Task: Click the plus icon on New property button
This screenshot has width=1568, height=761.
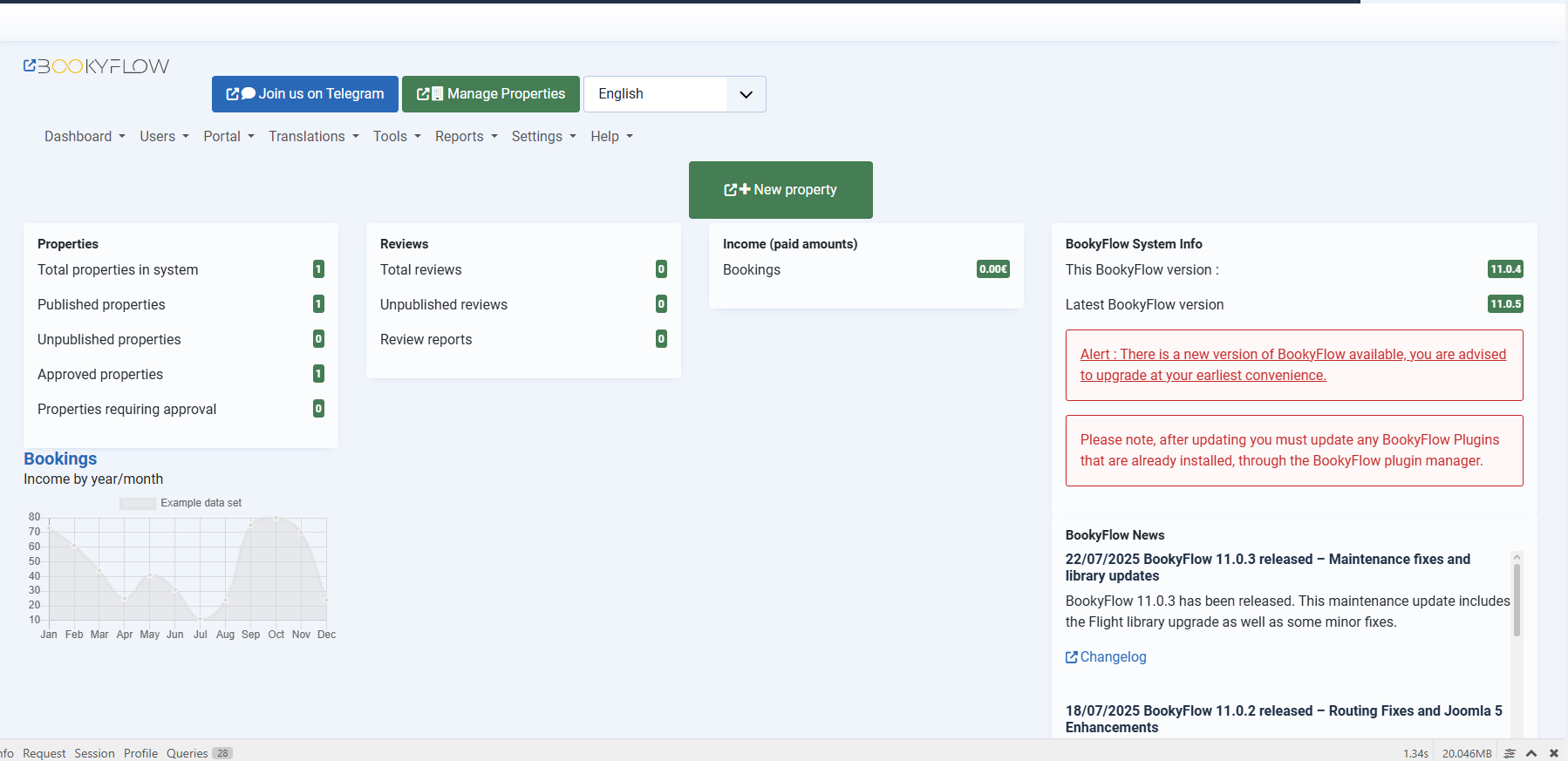Action: pyautogui.click(x=745, y=189)
